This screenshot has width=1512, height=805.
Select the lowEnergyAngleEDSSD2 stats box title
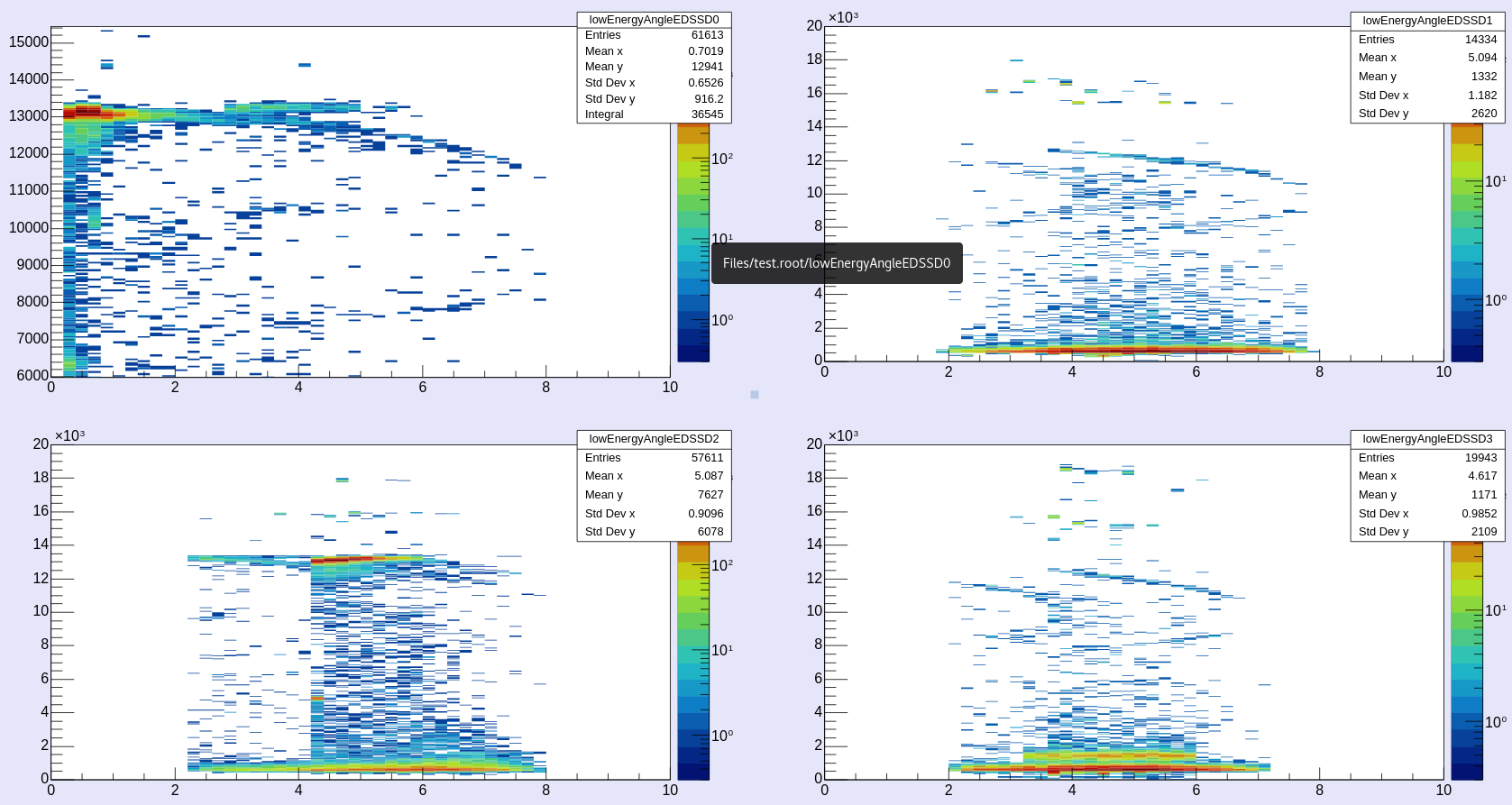(x=654, y=439)
